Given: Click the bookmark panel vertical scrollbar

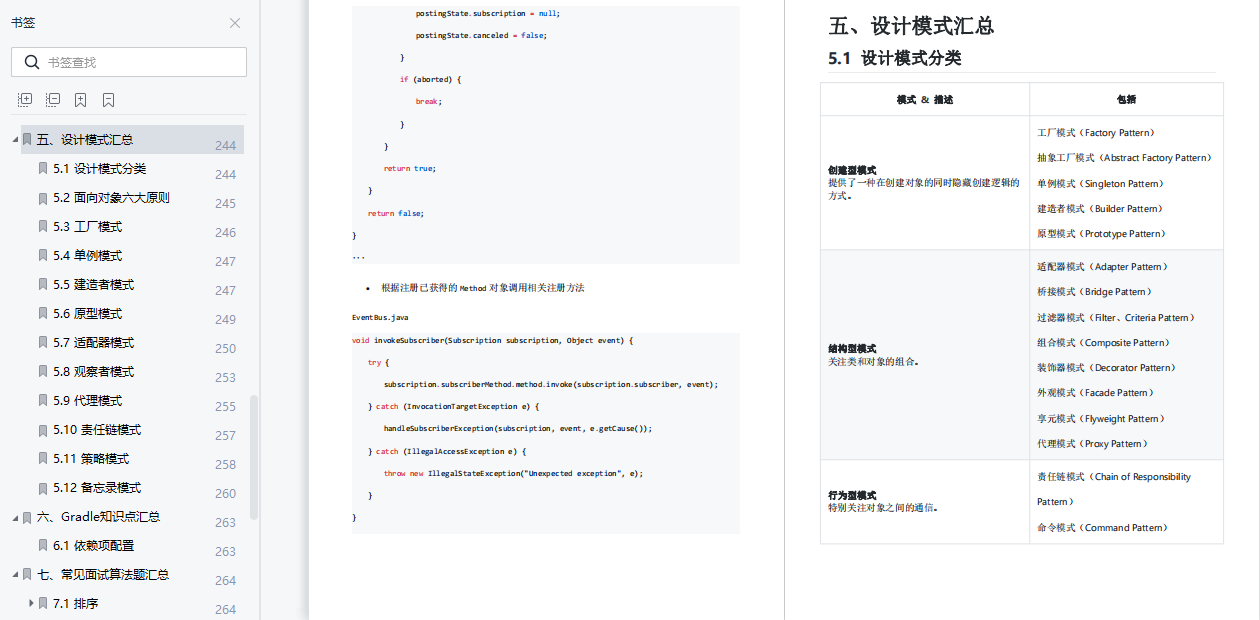Looking at the screenshot, I should (254, 456).
